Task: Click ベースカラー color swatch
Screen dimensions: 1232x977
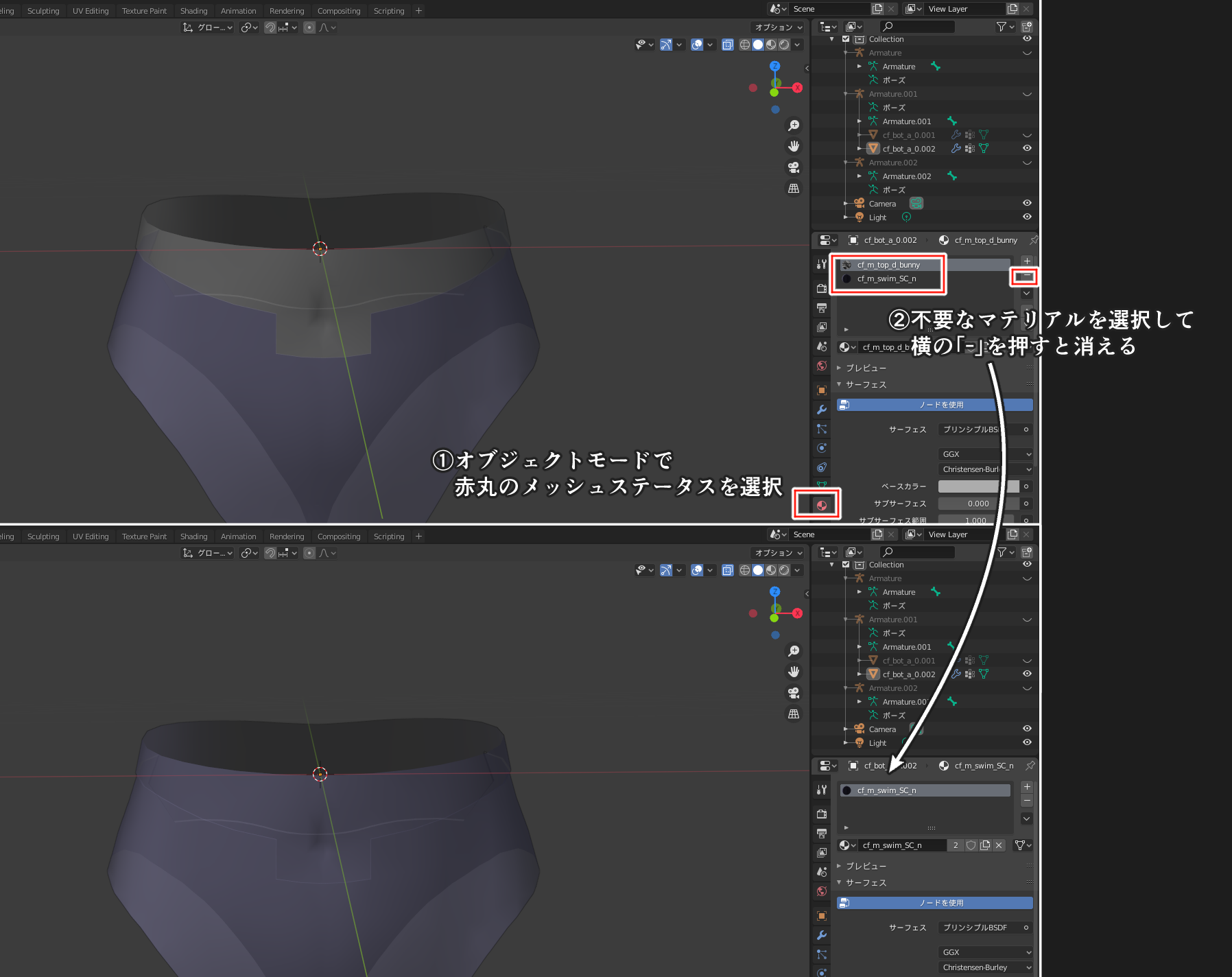Action: [979, 486]
